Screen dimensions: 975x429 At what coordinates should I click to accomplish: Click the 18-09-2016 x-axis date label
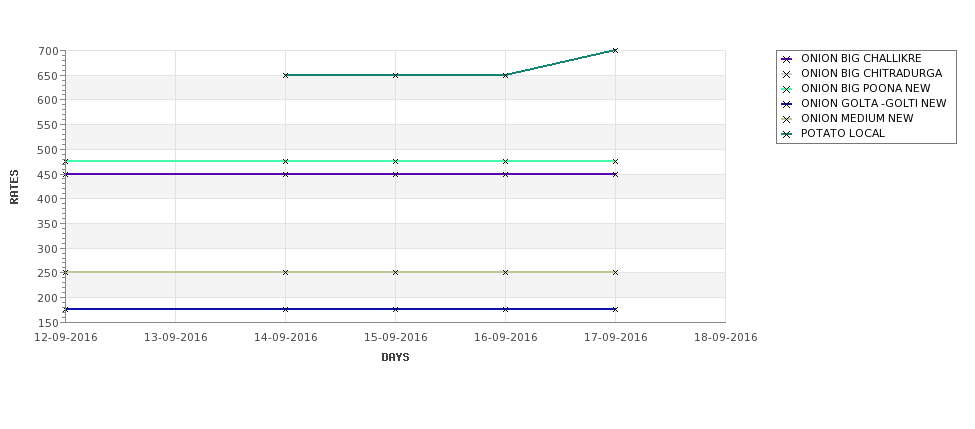tap(726, 338)
